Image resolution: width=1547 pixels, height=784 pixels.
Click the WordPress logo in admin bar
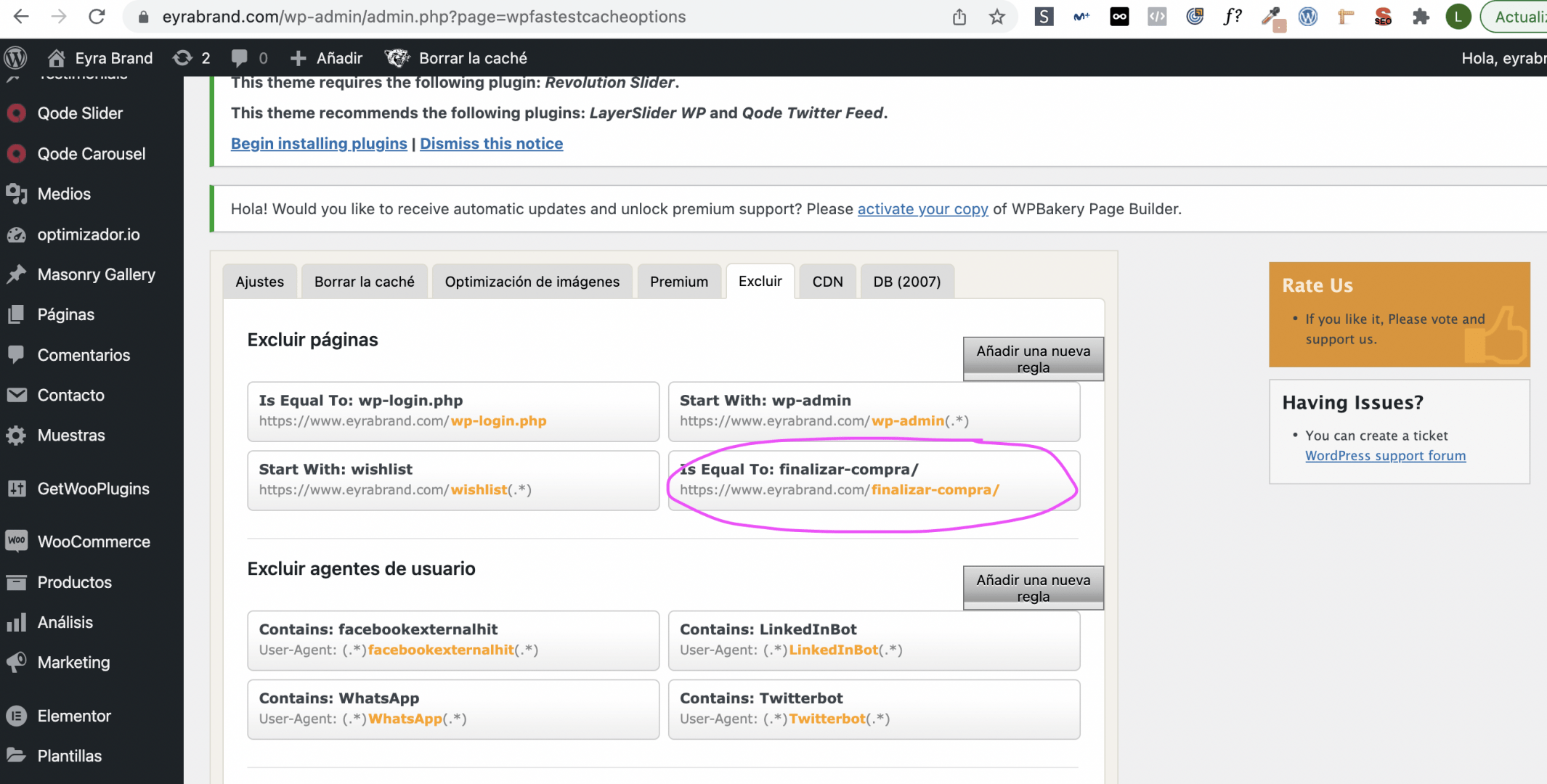pos(16,57)
